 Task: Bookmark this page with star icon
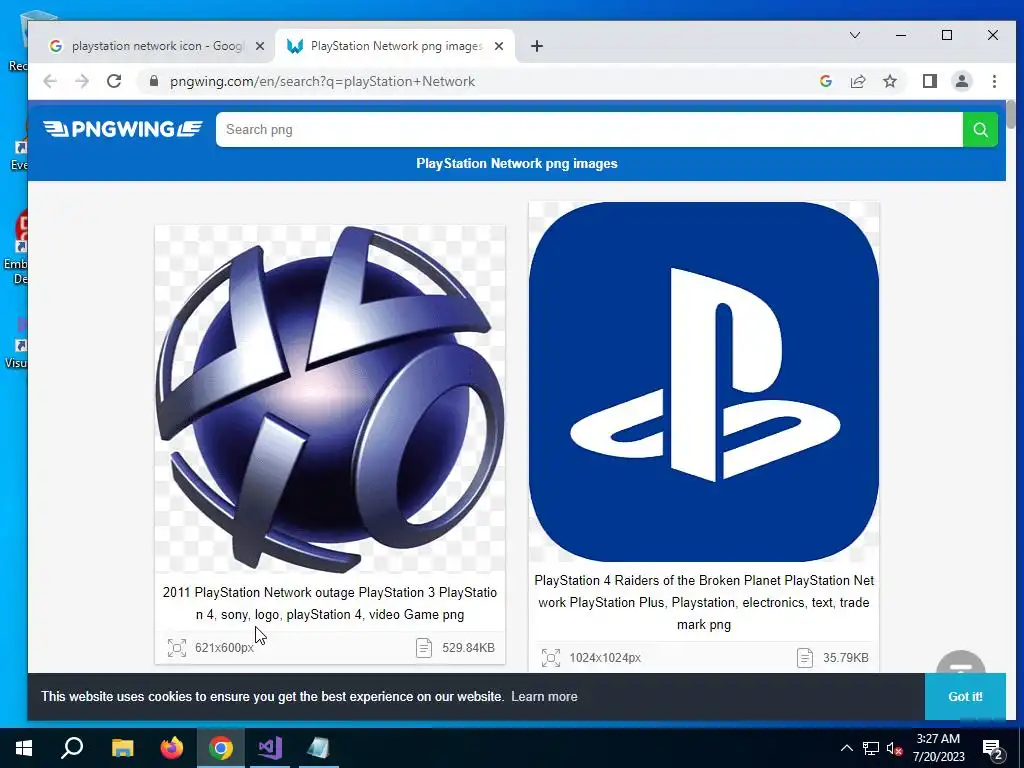click(x=889, y=81)
